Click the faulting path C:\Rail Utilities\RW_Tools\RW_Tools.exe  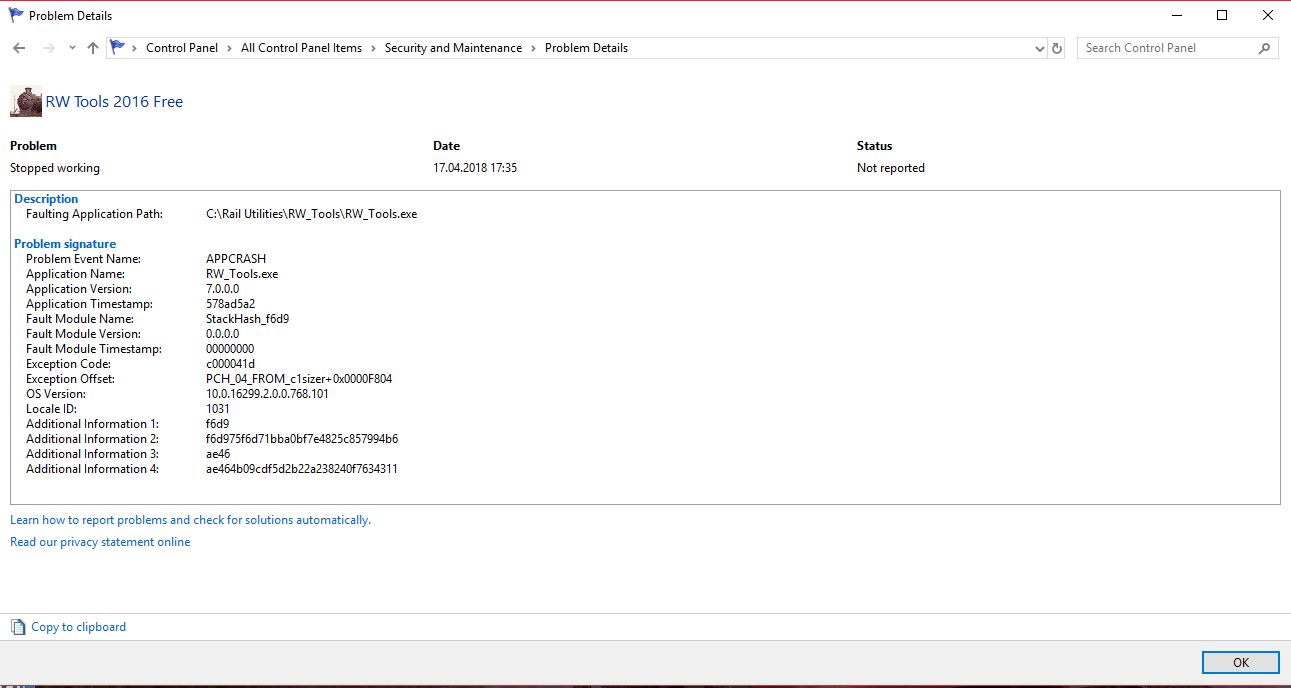coord(311,214)
